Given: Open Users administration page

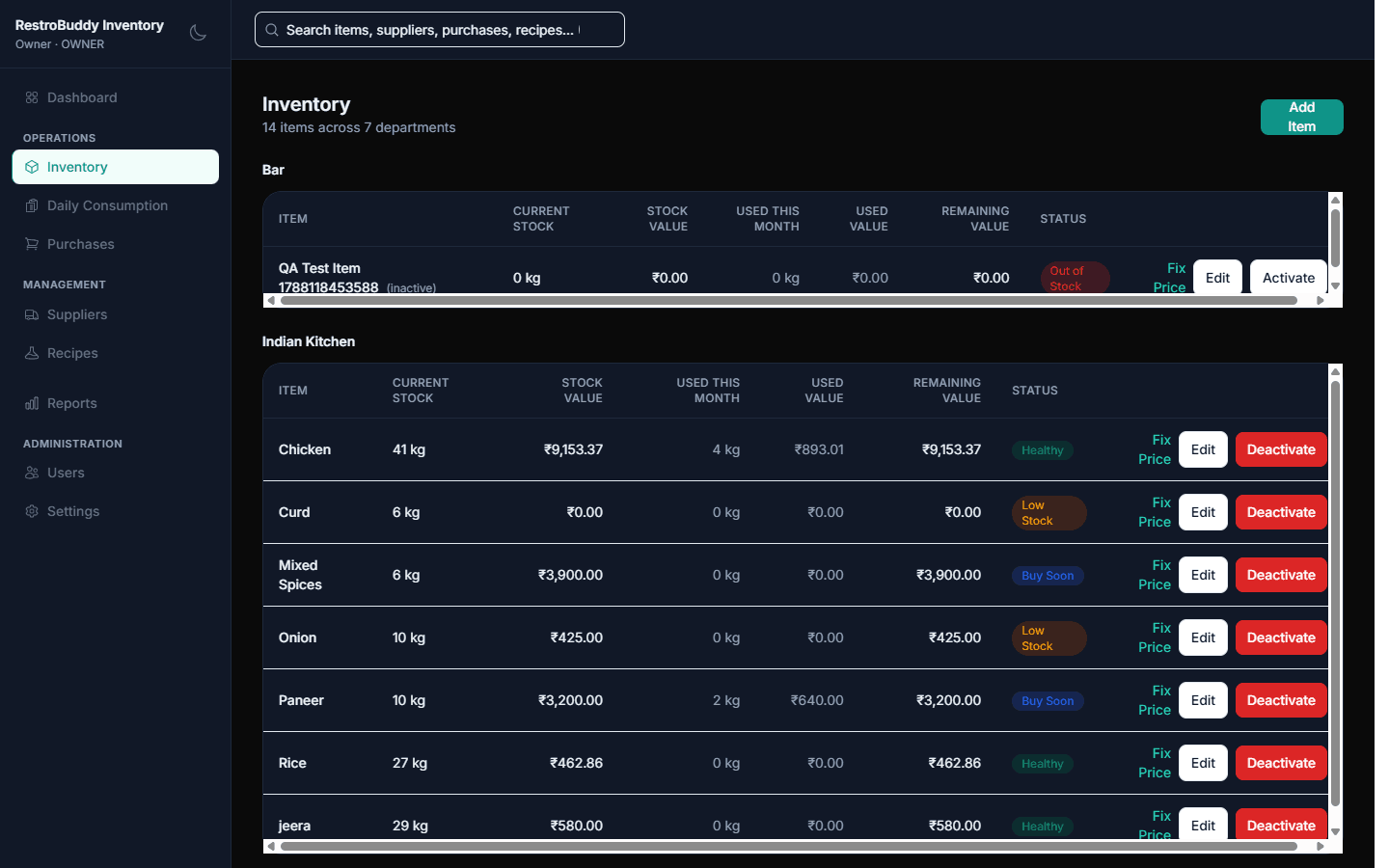Looking at the screenshot, I should point(116,473).
